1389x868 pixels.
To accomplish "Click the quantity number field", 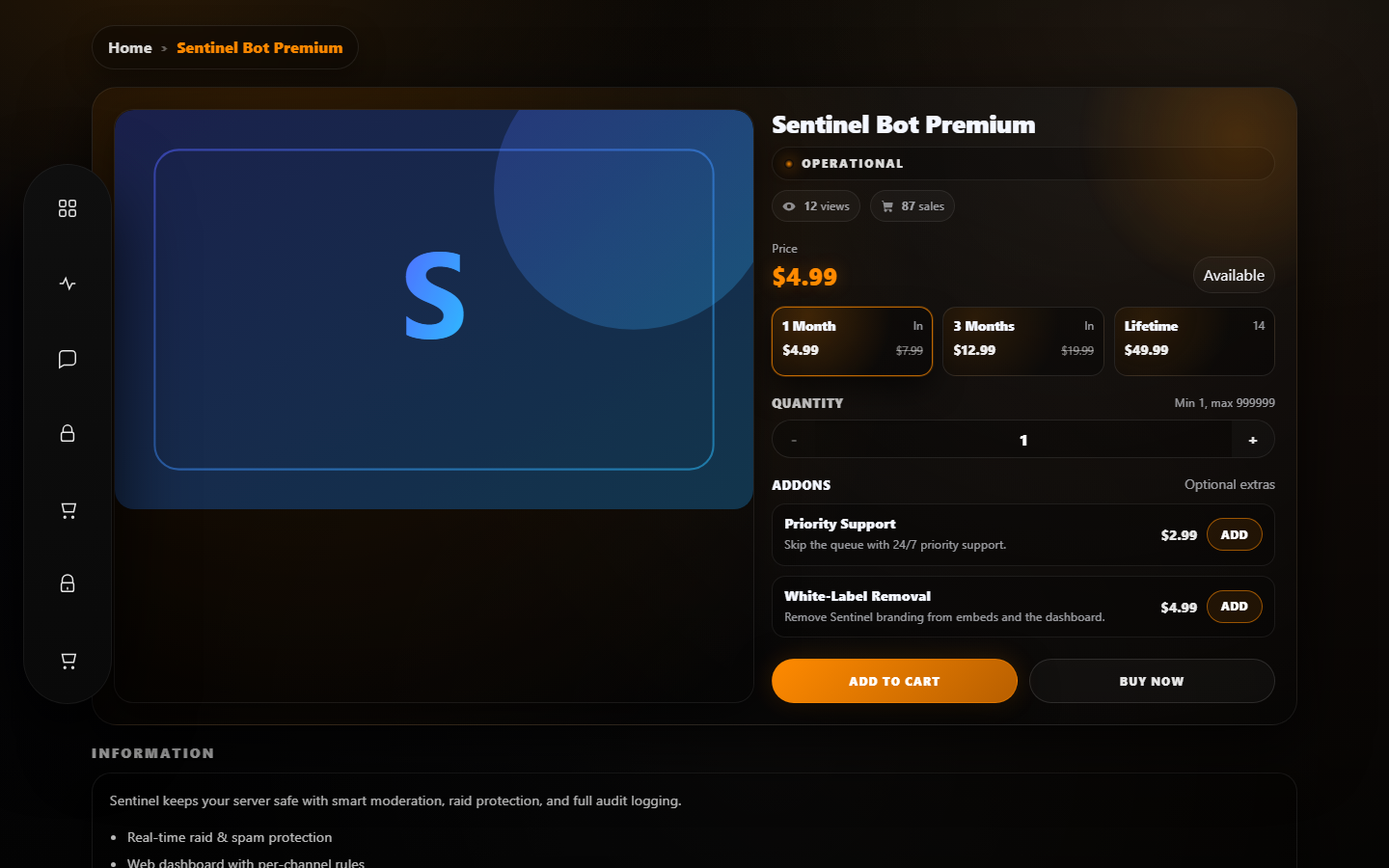I will (x=1023, y=440).
